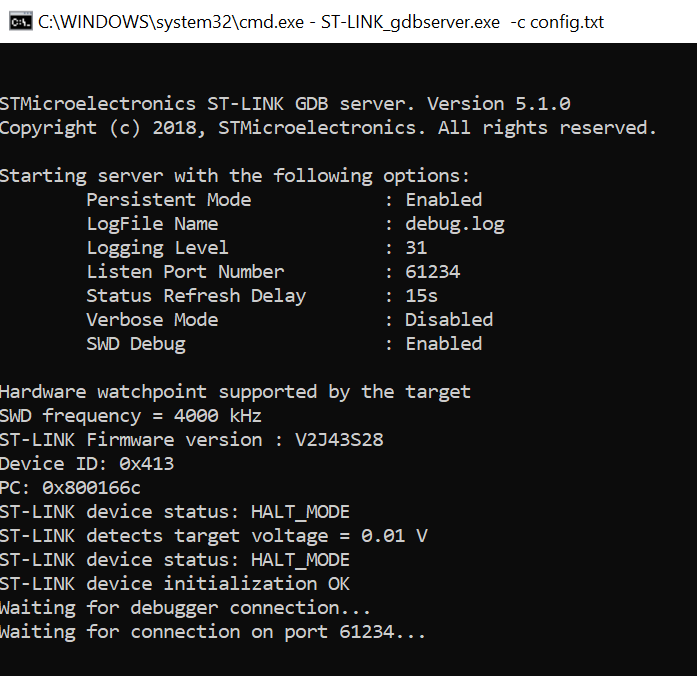This screenshot has width=697, height=676.
Task: Click the cmd.exe icon in title bar
Action: click(19, 22)
